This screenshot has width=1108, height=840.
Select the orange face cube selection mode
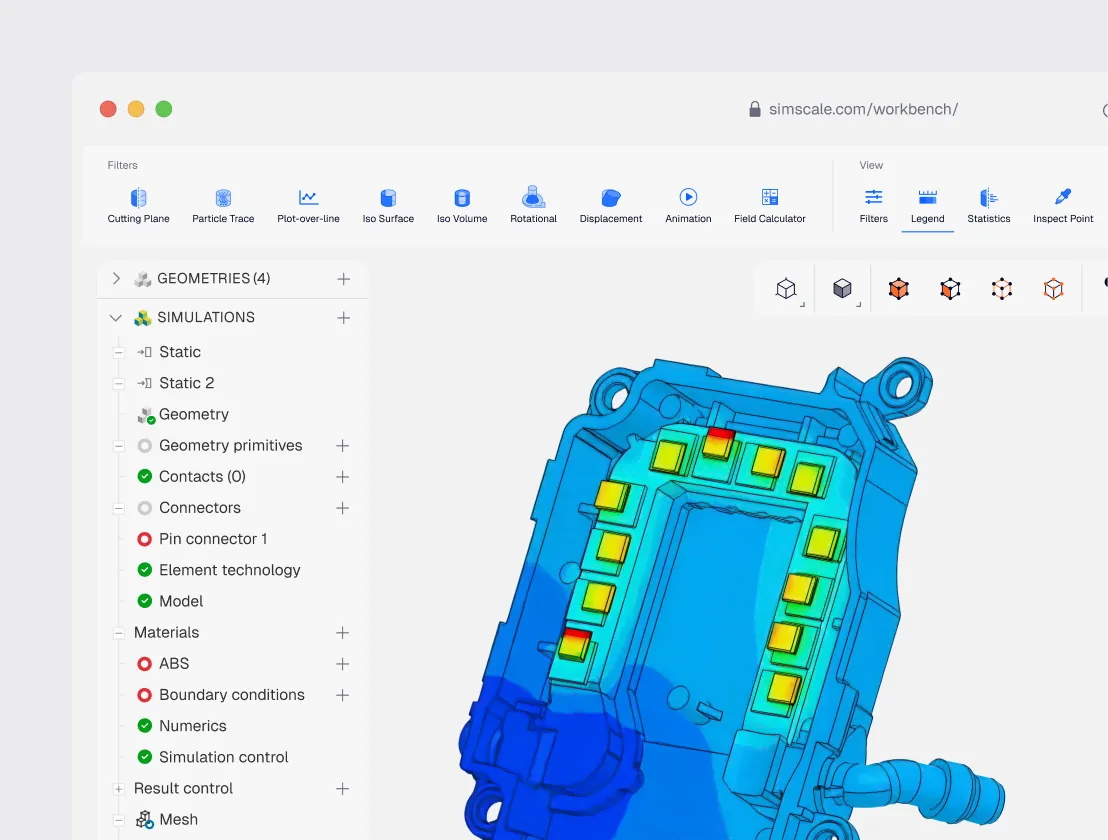950,288
